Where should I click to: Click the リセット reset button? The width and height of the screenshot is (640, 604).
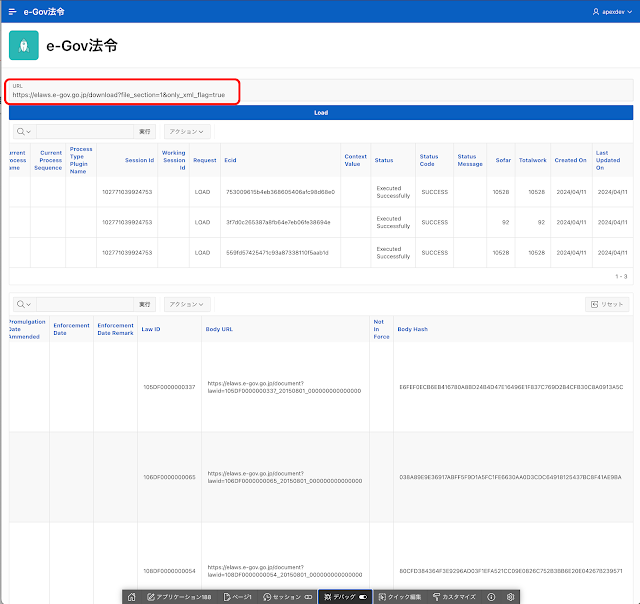(607, 304)
